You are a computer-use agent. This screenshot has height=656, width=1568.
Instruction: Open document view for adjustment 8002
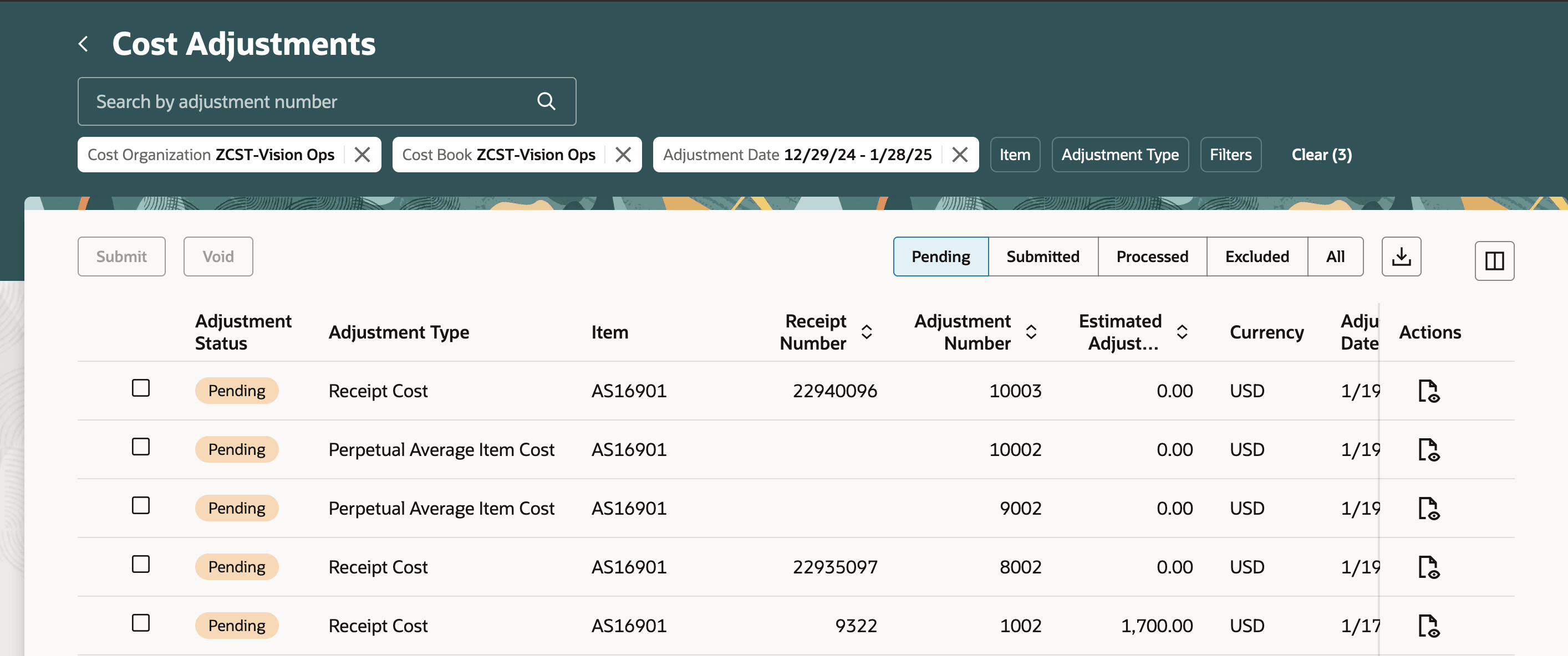[x=1429, y=567]
